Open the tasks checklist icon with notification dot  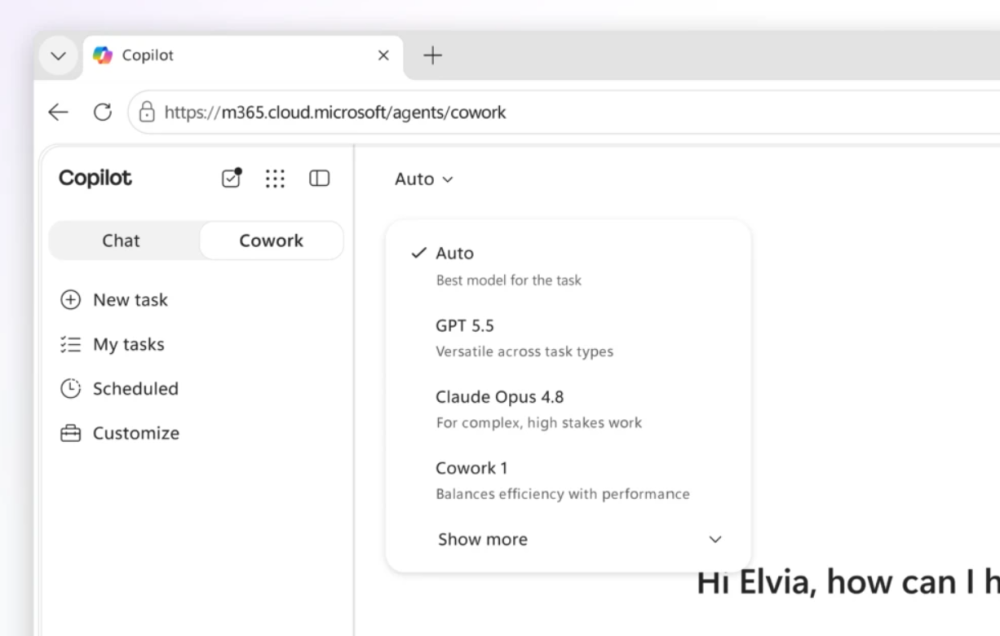click(x=232, y=178)
